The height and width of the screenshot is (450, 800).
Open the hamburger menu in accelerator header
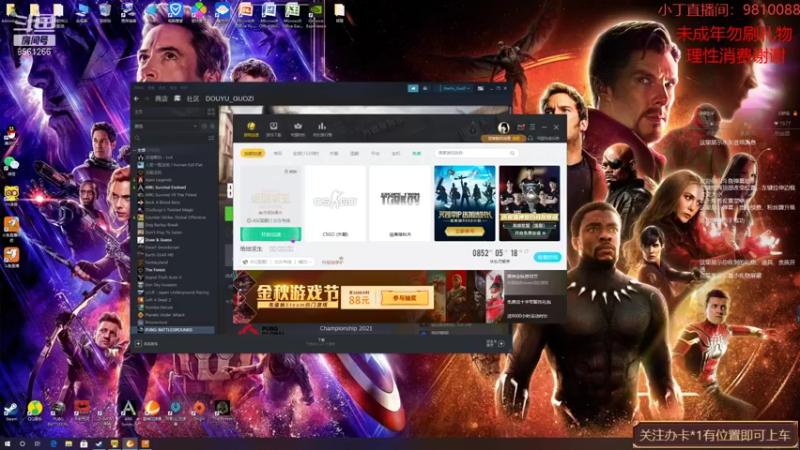532,127
